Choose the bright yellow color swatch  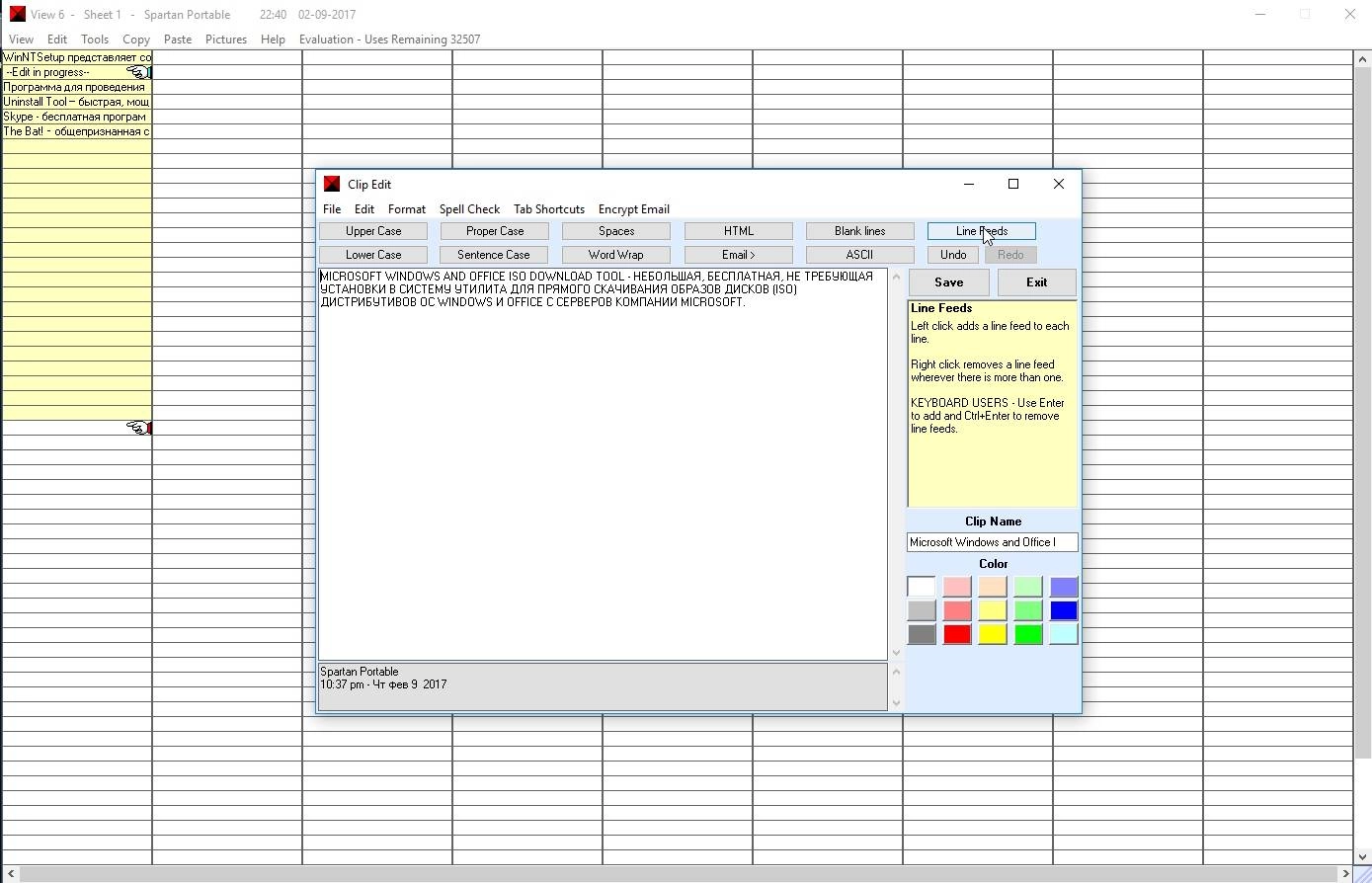coord(992,634)
